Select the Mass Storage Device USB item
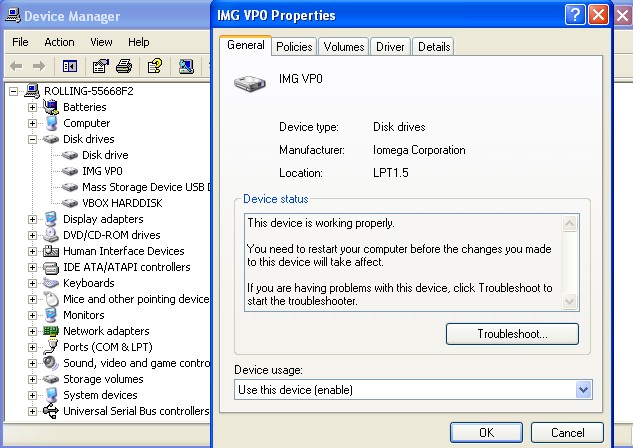633x448 pixels. (146, 187)
